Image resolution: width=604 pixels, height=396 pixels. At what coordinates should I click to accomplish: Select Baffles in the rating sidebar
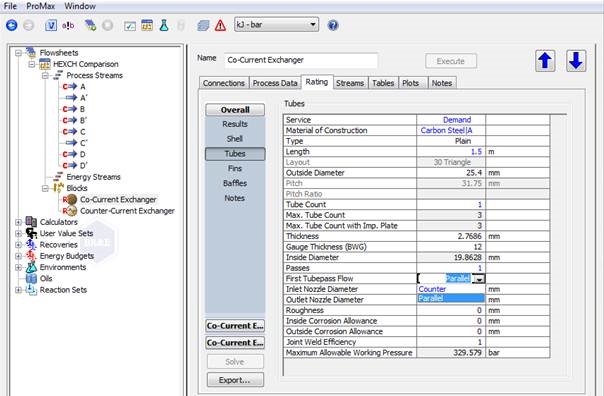(235, 183)
